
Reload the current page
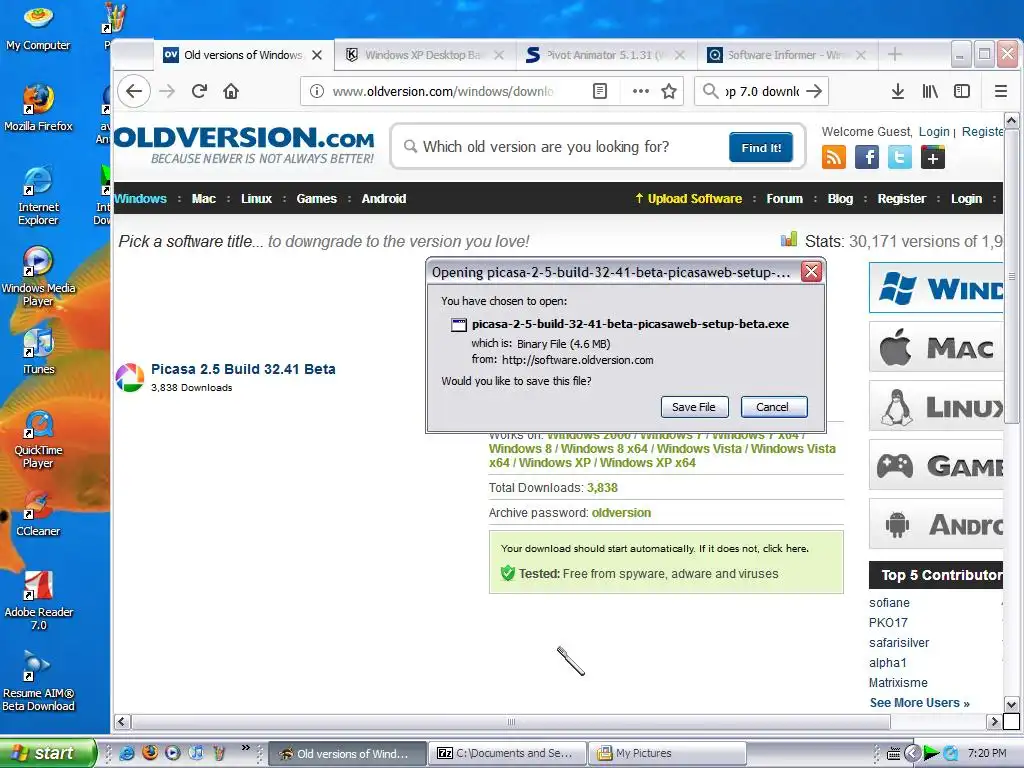point(199,91)
